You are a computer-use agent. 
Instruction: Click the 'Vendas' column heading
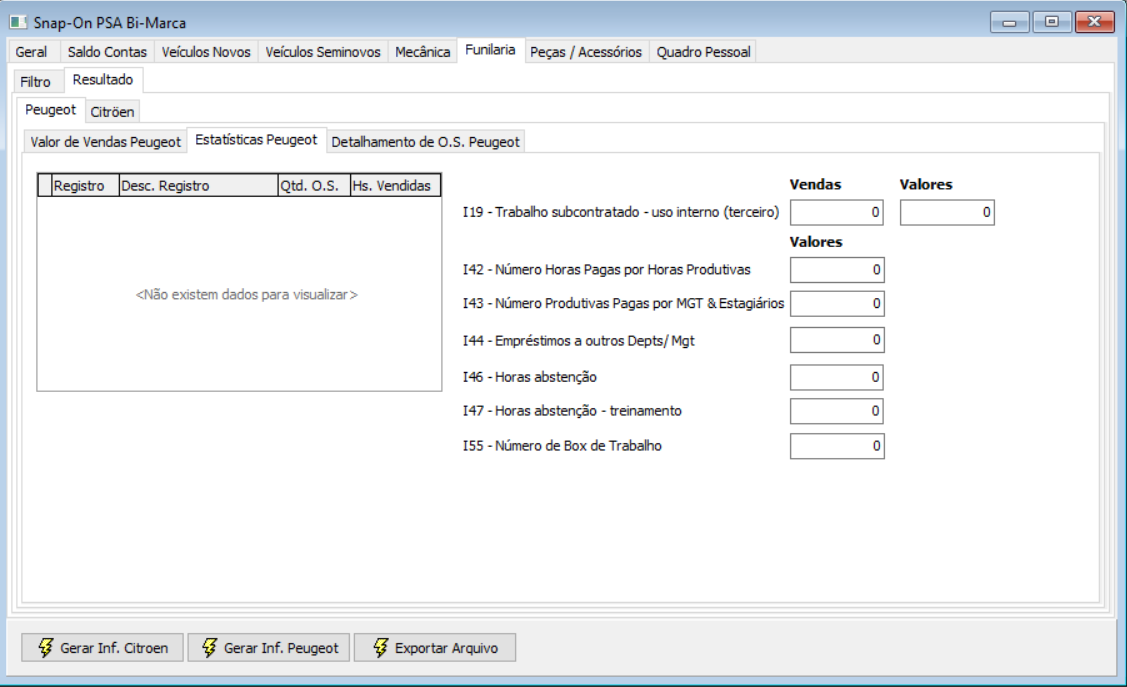point(815,184)
